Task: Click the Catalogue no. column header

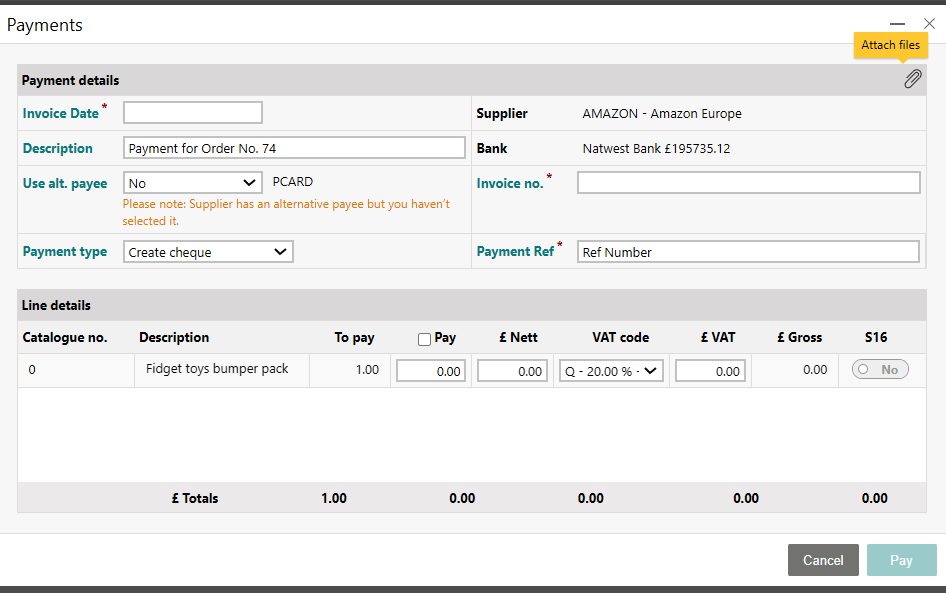Action: tap(65, 337)
